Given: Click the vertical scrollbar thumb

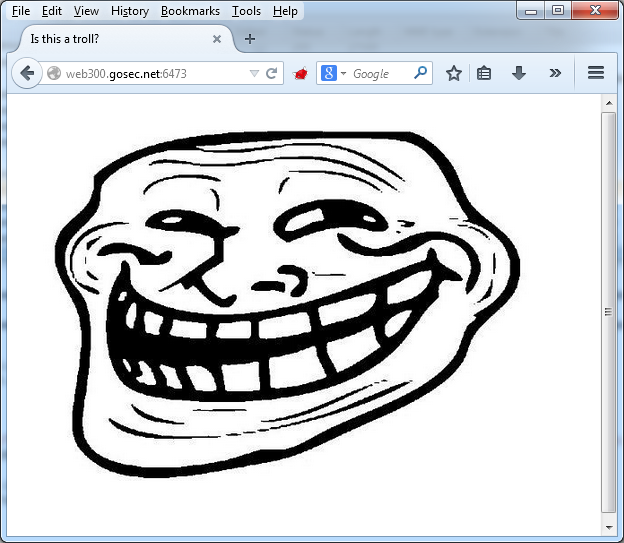Looking at the screenshot, I should click(608, 313).
